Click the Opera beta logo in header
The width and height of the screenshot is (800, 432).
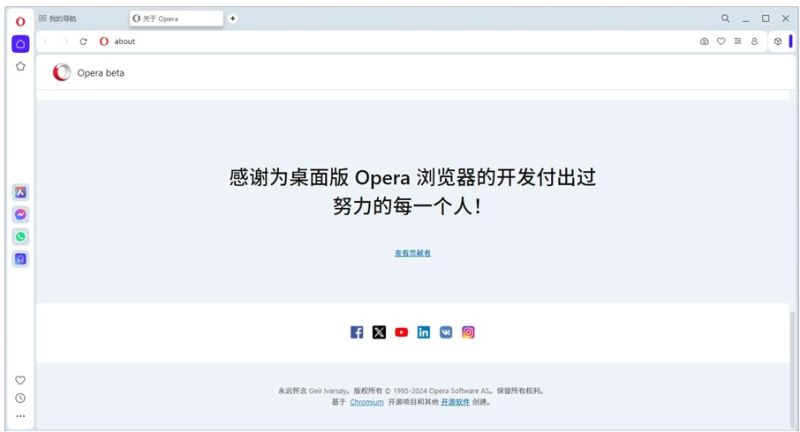62,72
